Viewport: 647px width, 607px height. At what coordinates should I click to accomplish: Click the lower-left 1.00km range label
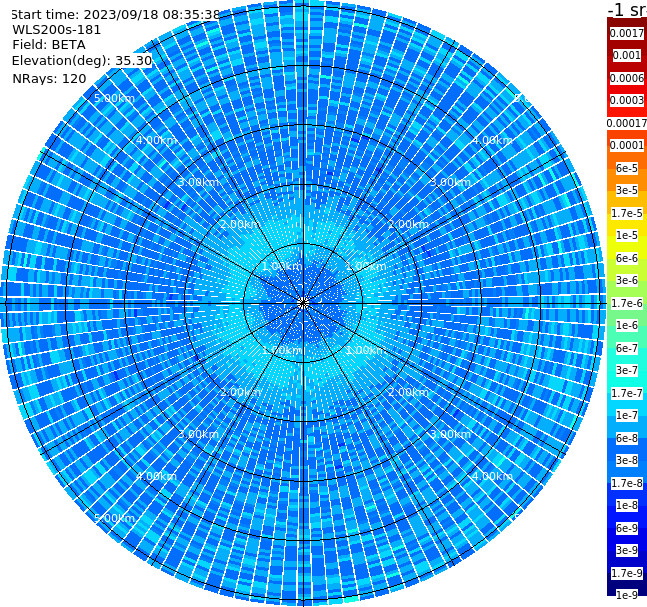[283, 350]
